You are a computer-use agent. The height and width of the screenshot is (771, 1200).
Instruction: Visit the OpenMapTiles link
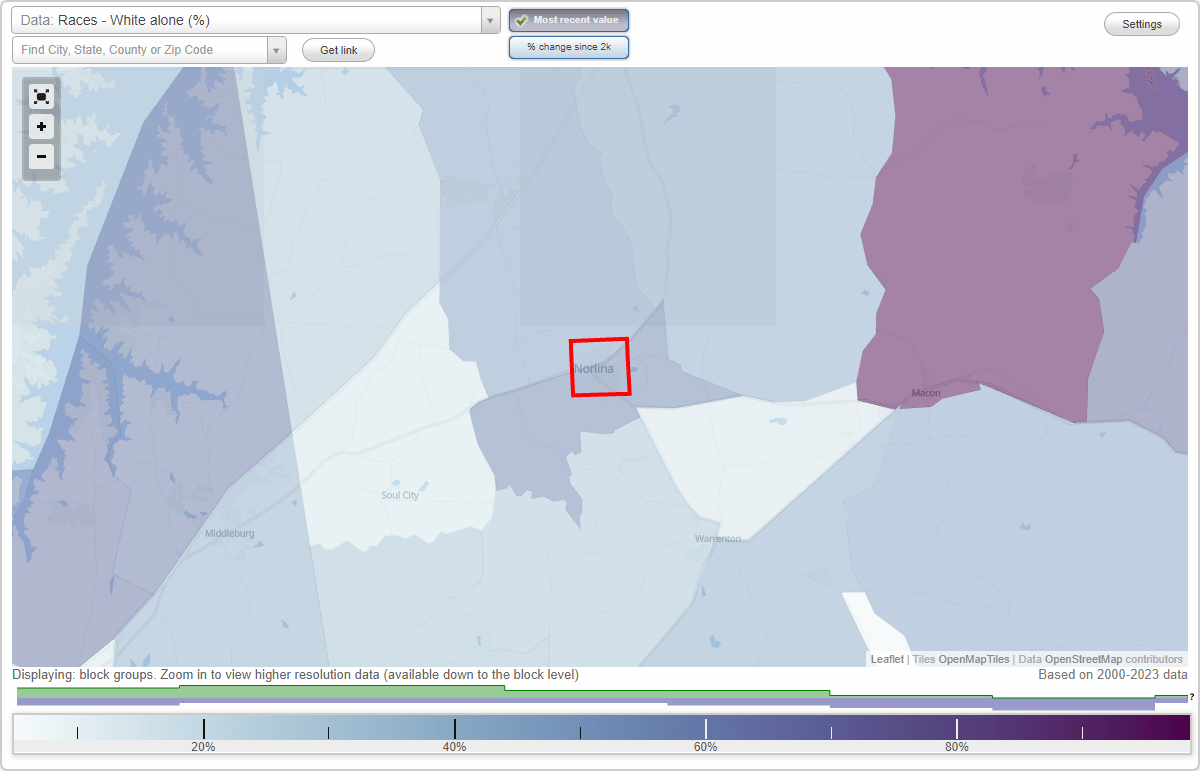click(972, 659)
